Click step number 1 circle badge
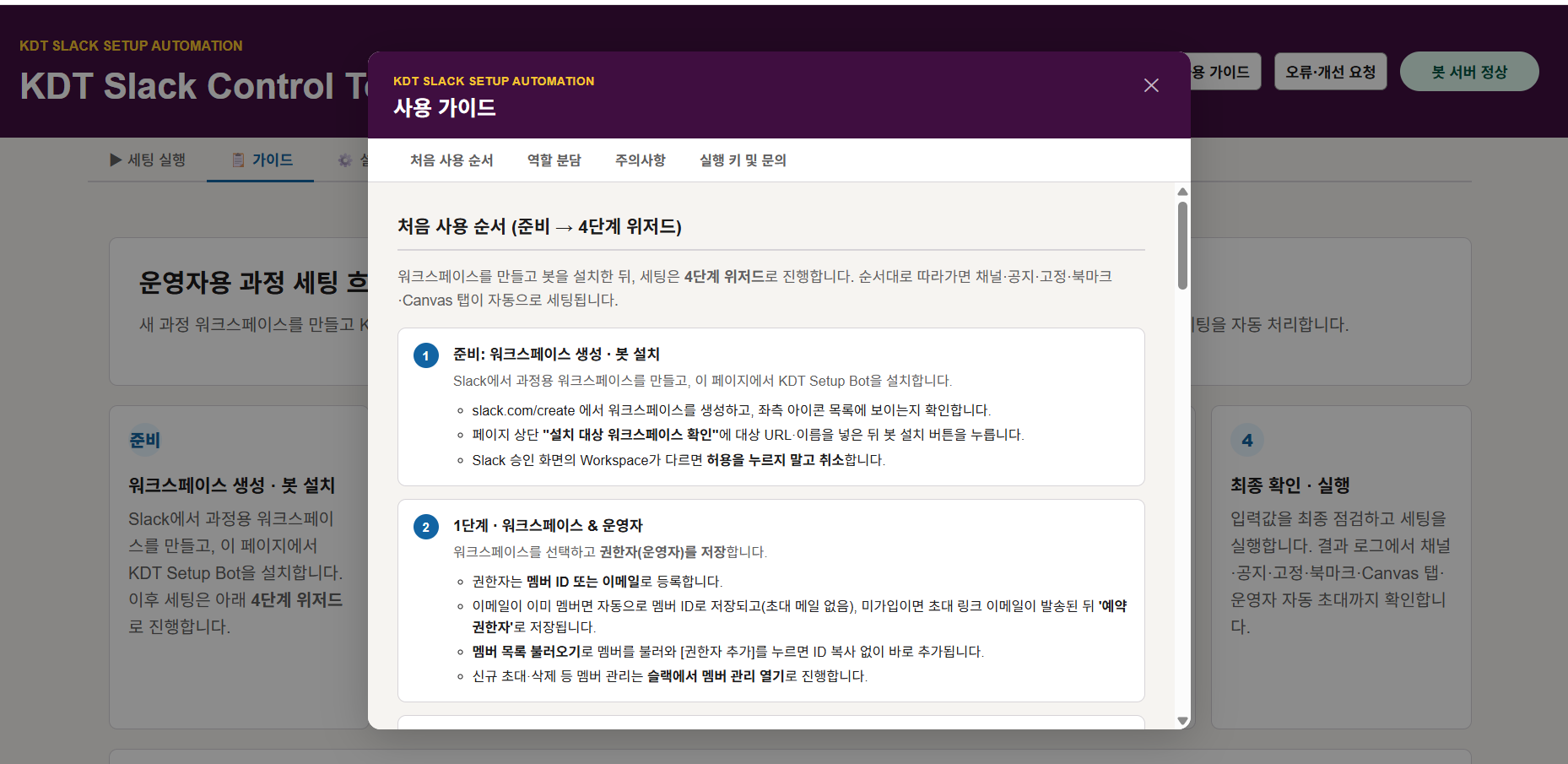The width and height of the screenshot is (1568, 764). (425, 355)
